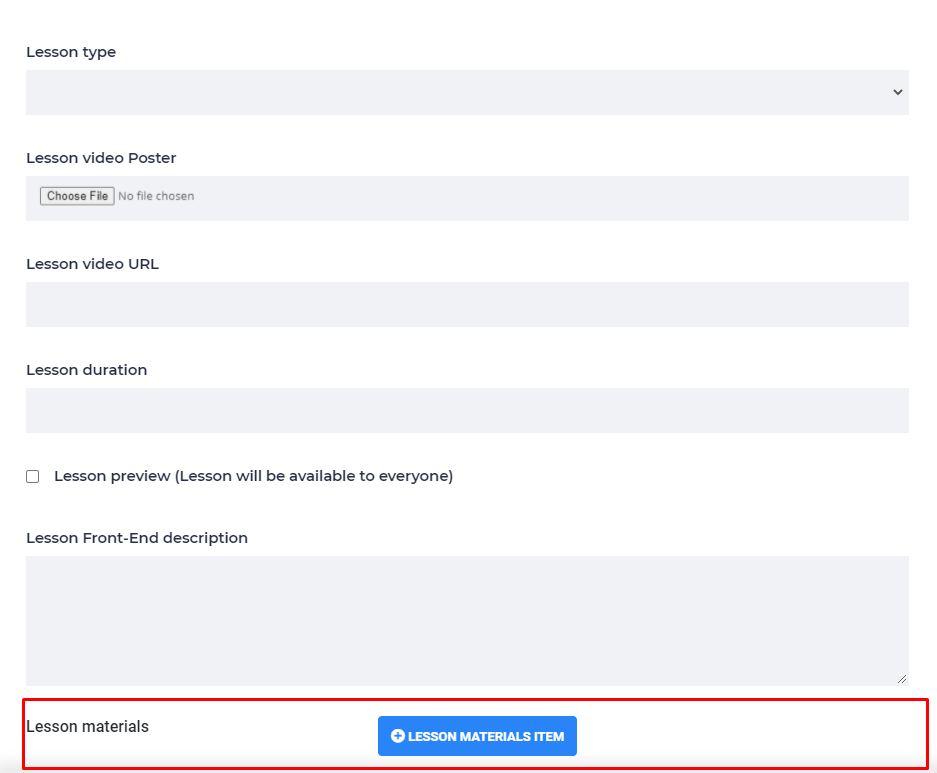
Task: Click the empty space right of Lesson Materials Item button
Action: click(750, 736)
